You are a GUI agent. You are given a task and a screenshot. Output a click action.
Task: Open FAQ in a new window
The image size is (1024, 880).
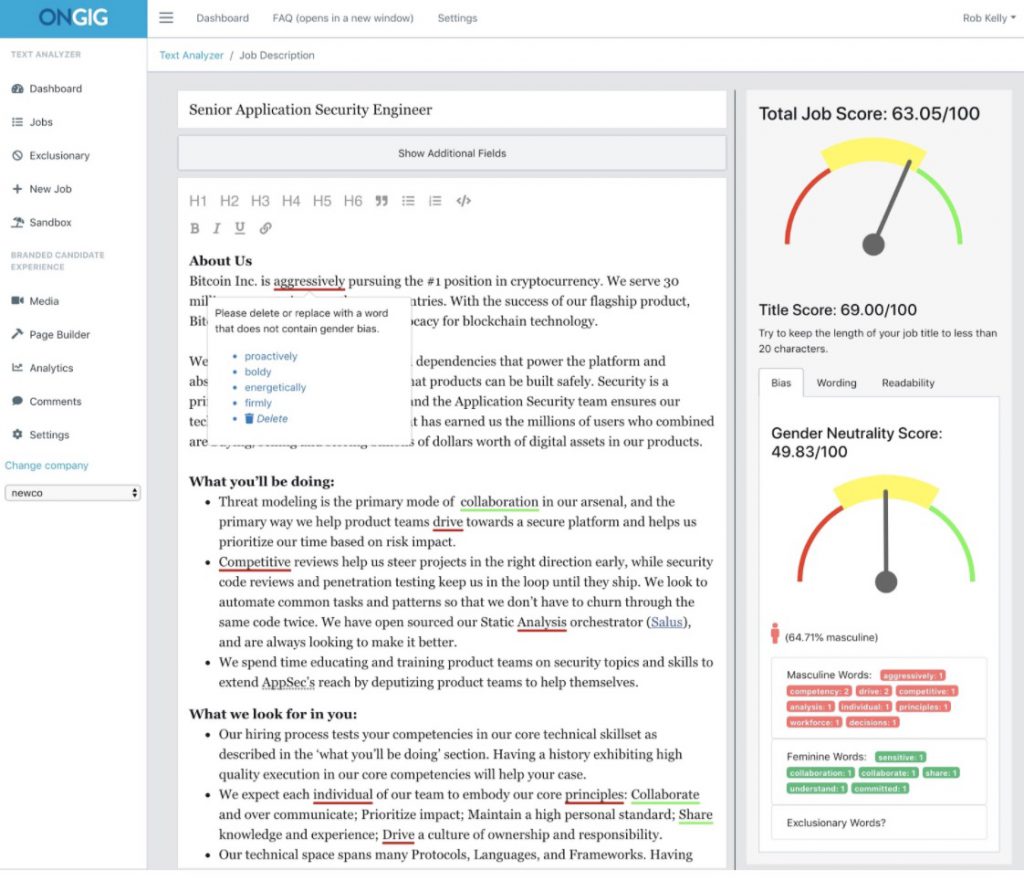[343, 18]
